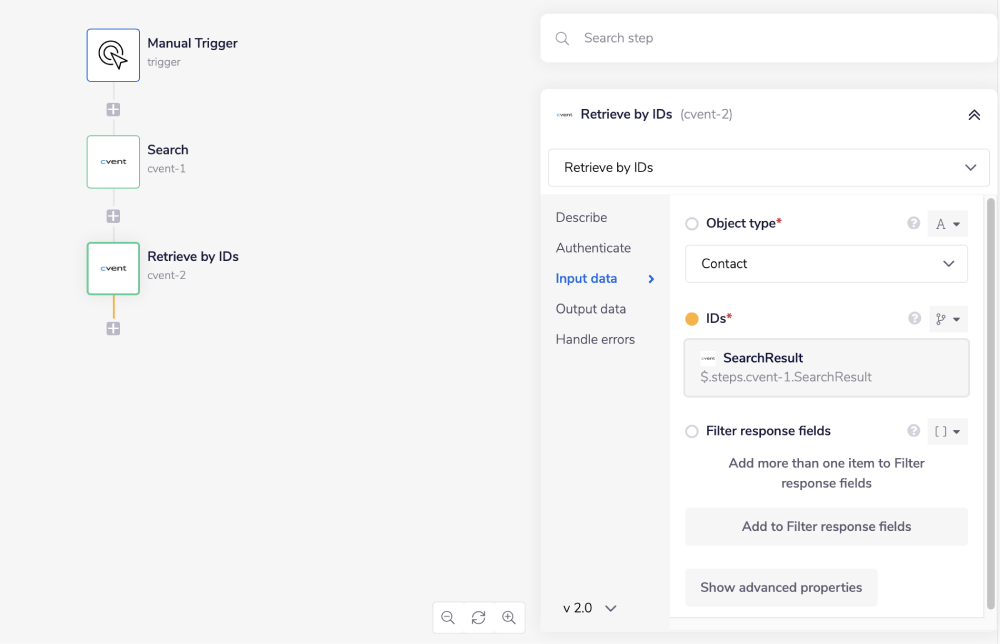
Task: Switch to the Authenticate section
Action: click(593, 248)
